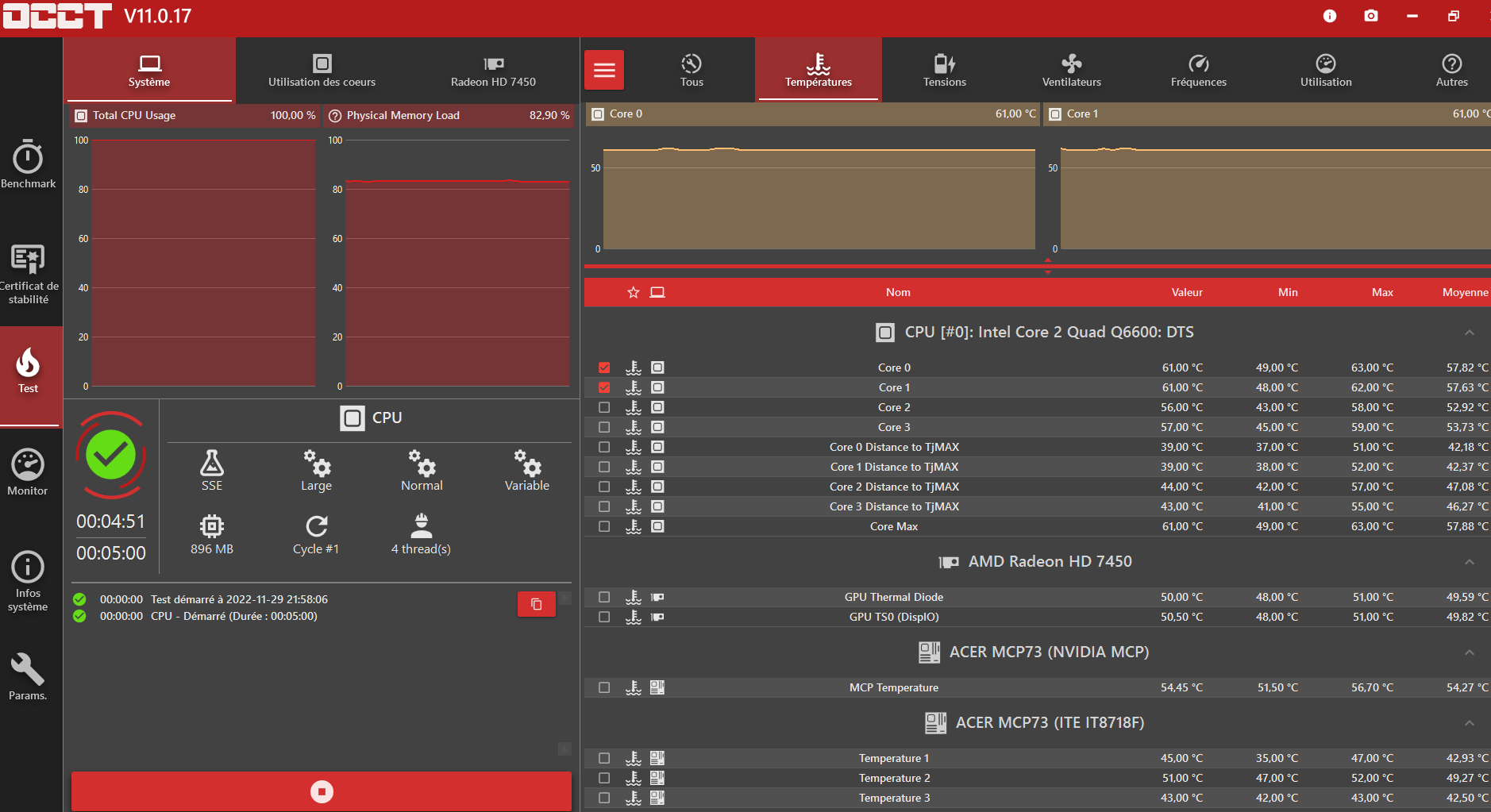The width and height of the screenshot is (1491, 812).
Task: Click thermometer icon on Temperature 2 row
Action: (x=634, y=778)
